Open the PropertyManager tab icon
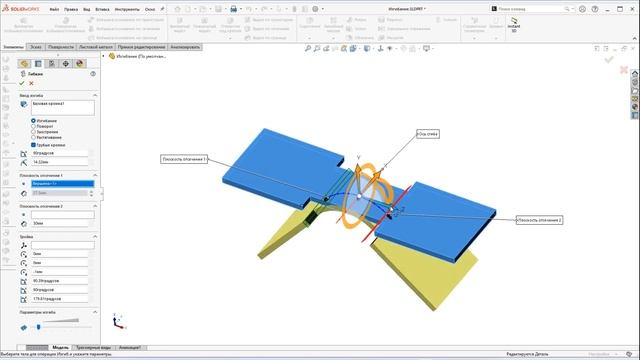The height and width of the screenshot is (360, 640). coord(38,63)
